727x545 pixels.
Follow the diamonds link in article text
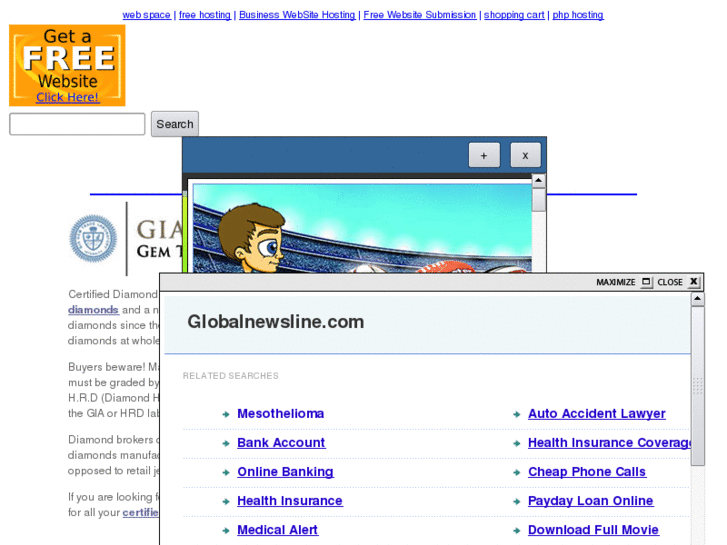click(x=93, y=310)
